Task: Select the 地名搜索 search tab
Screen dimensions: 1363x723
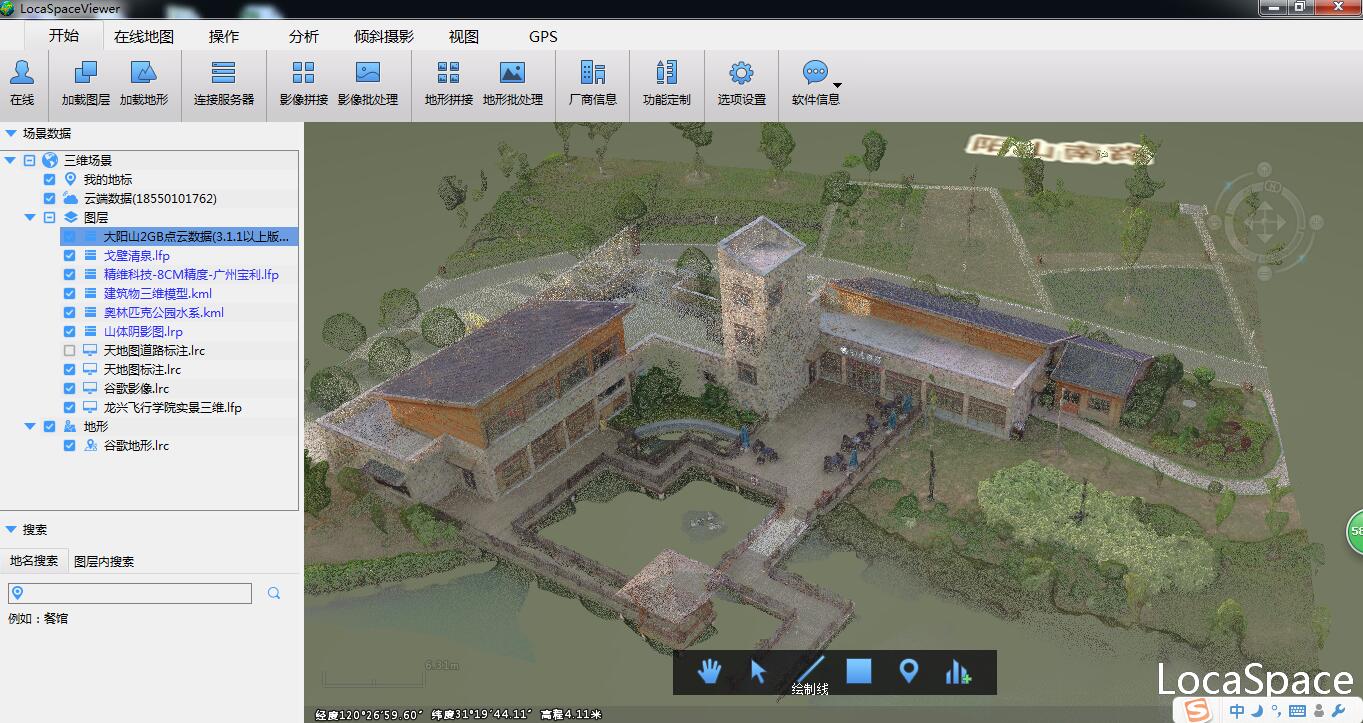Action: tap(34, 561)
